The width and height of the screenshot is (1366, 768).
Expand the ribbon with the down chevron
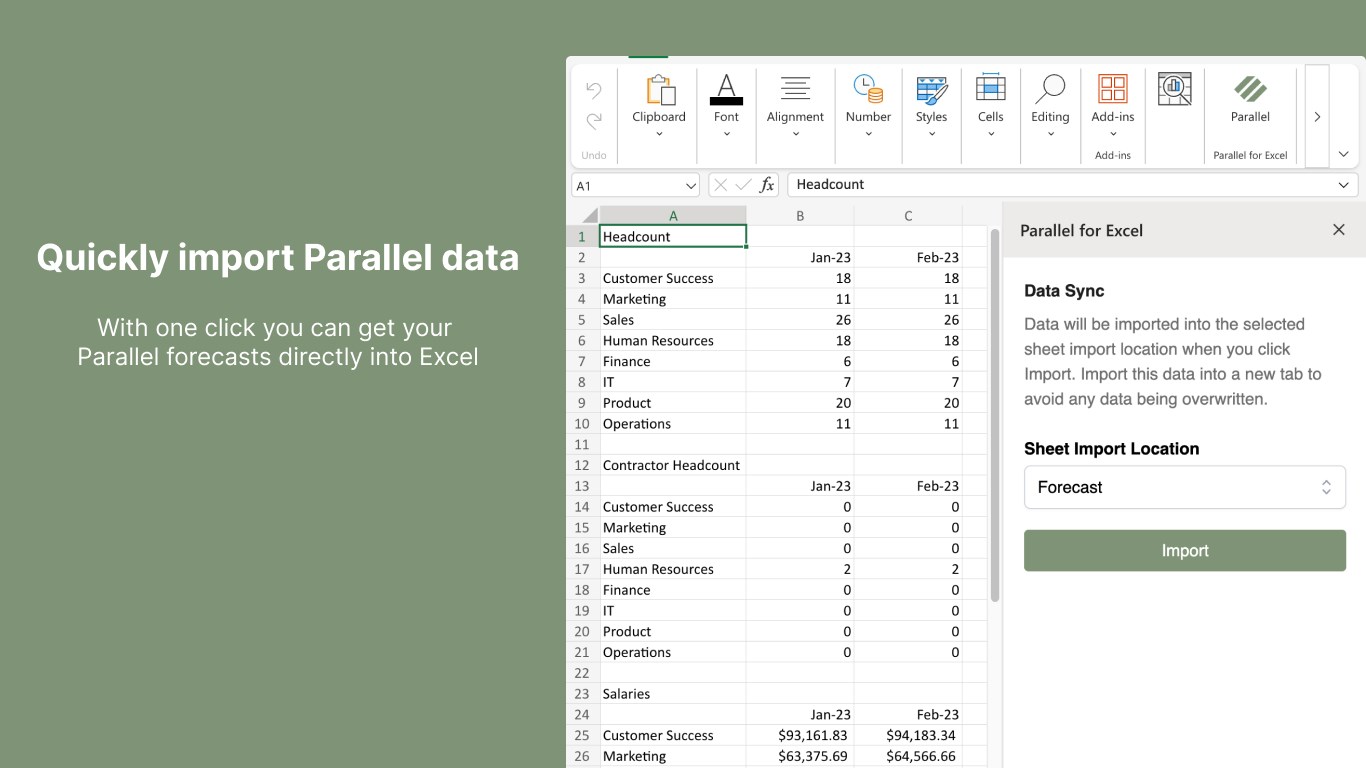pos(1343,154)
